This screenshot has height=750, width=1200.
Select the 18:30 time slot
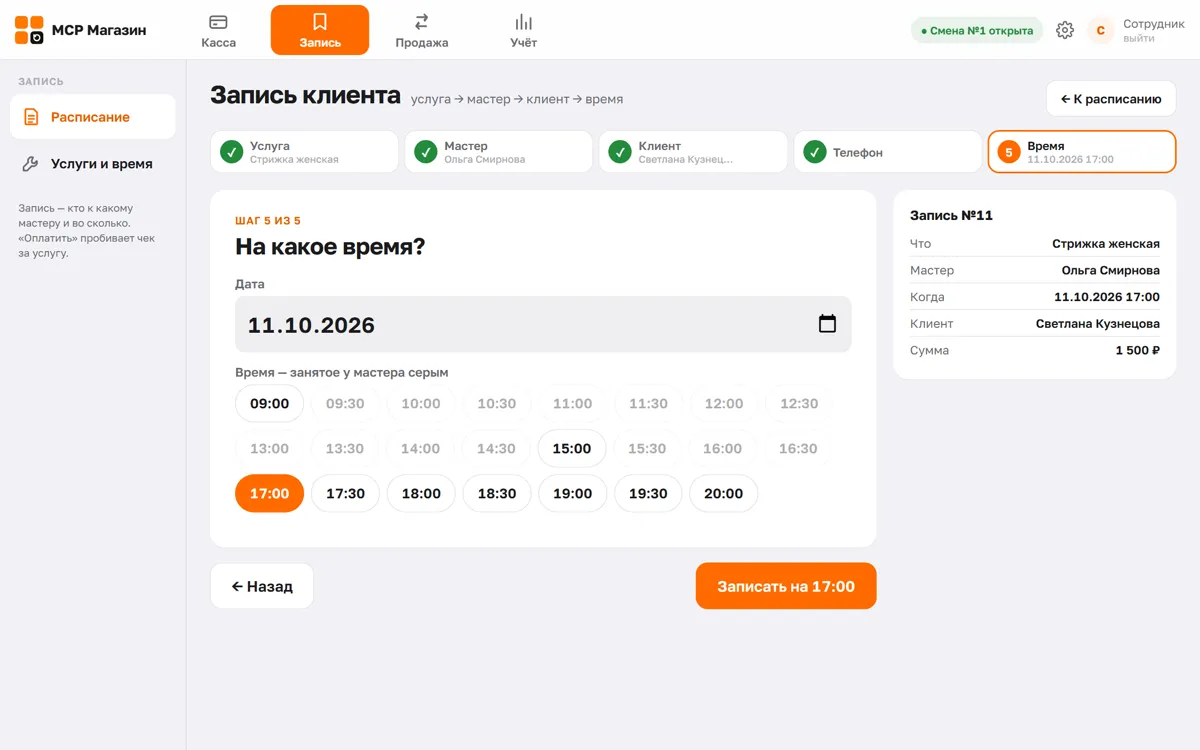497,494
